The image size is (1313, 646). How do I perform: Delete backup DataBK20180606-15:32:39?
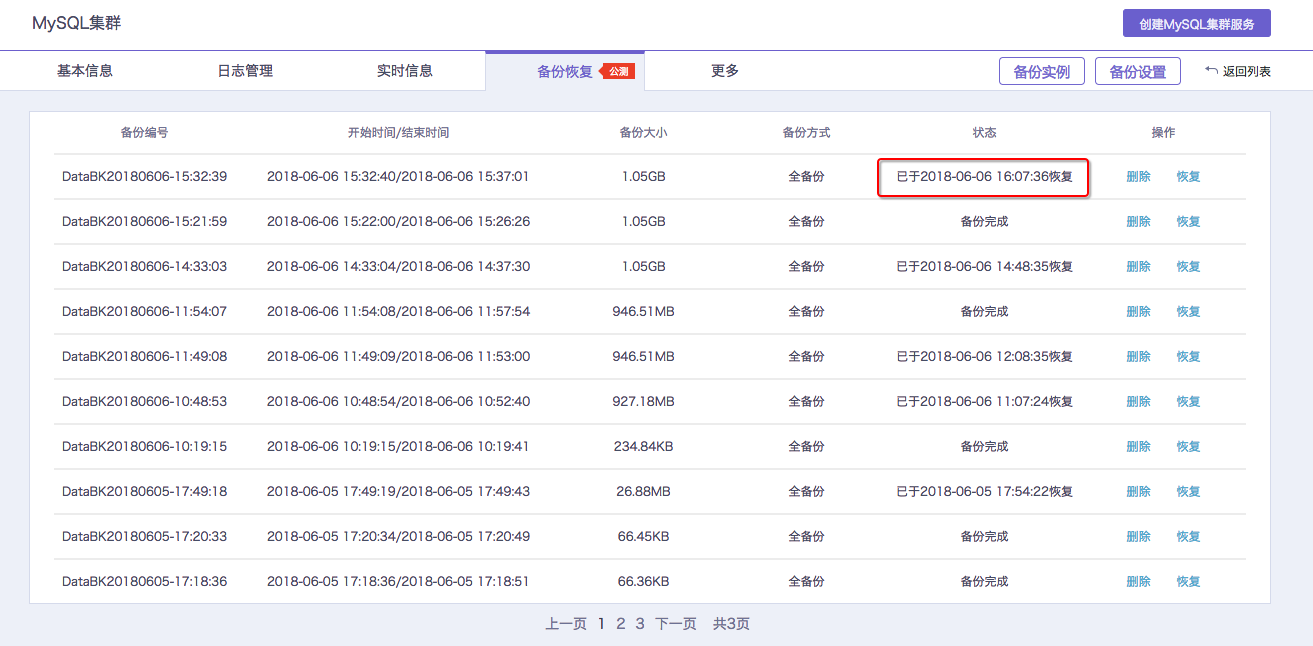[1138, 177]
